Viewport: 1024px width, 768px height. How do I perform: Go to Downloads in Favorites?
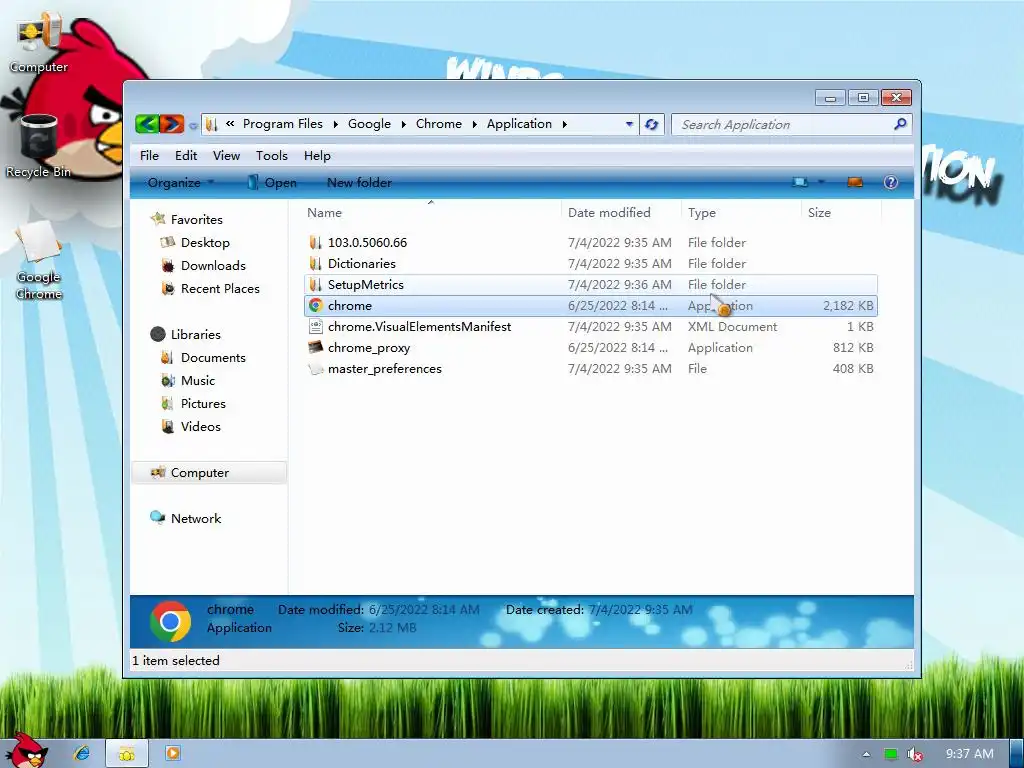click(x=203, y=265)
